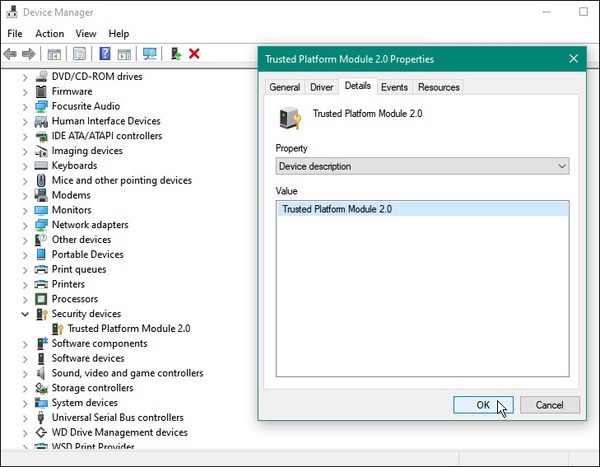Image resolution: width=600 pixels, height=467 pixels.
Task: Switch to the Driver tab
Action: 321,87
